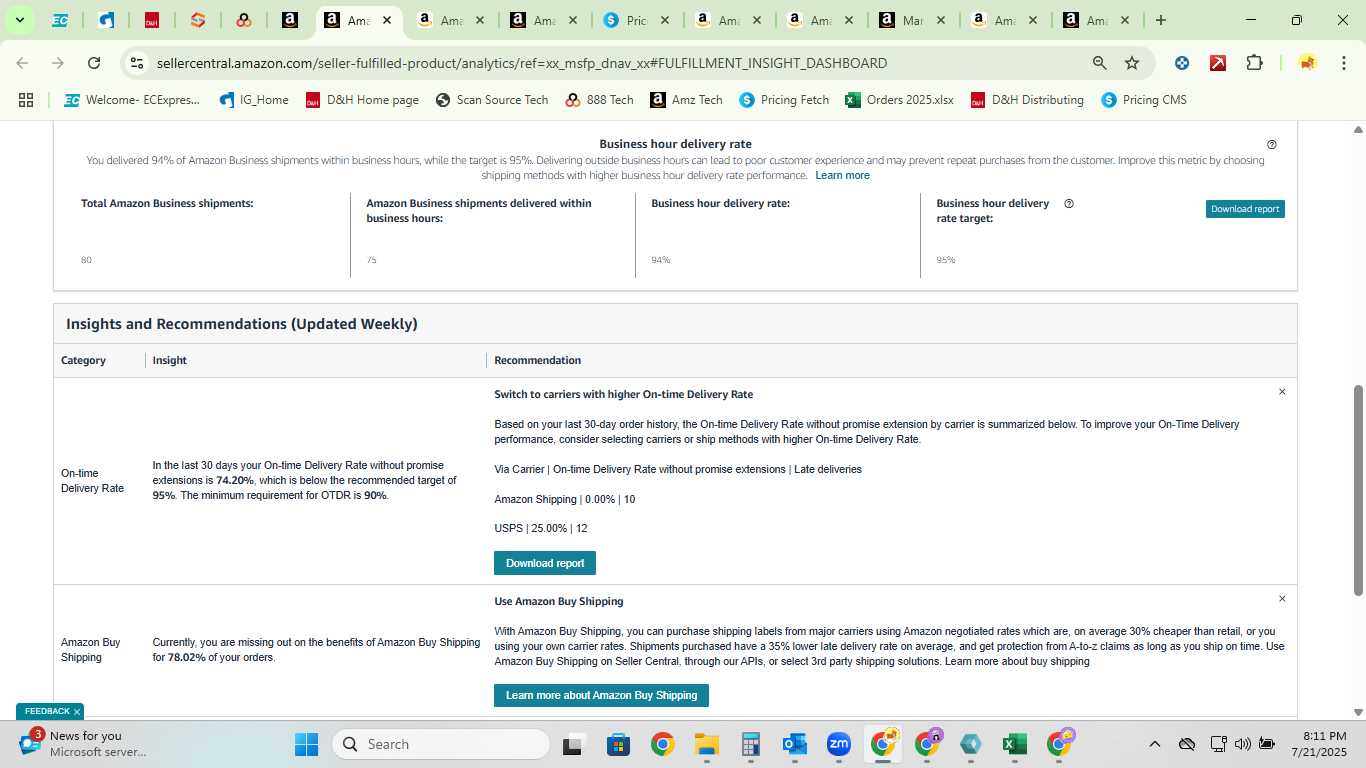Screen dimensions: 1366x768
Task: Open the Chrome three-dot menu
Action: tap(1343, 63)
